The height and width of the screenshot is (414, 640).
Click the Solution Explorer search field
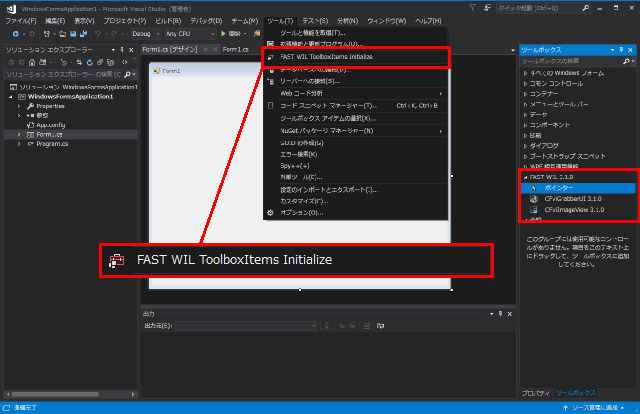63,74
